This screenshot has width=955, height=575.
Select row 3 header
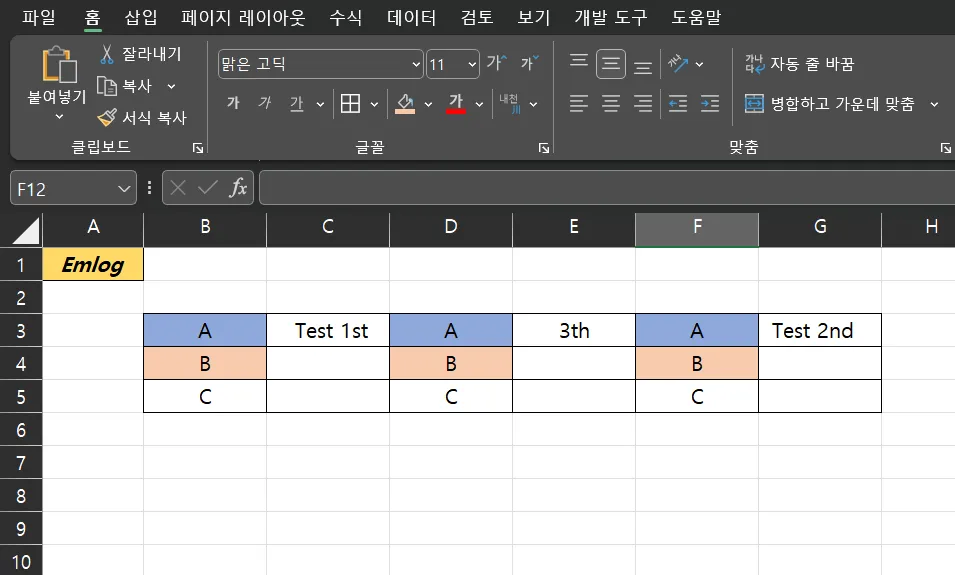(21, 331)
